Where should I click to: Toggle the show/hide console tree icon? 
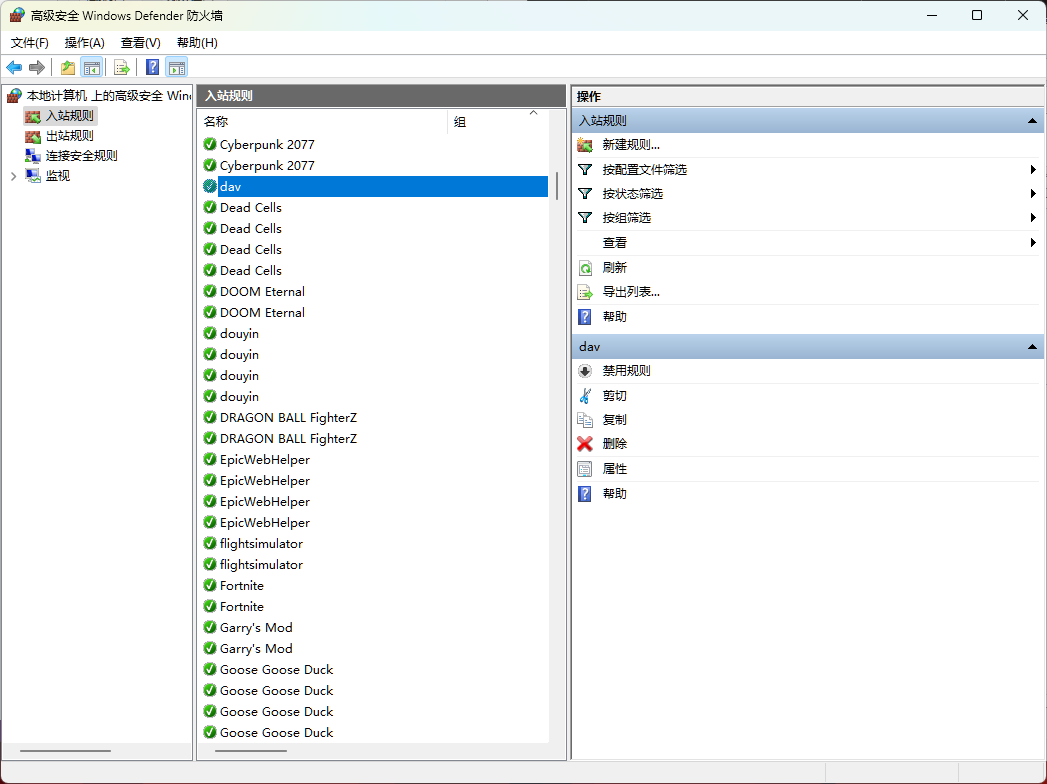click(91, 67)
